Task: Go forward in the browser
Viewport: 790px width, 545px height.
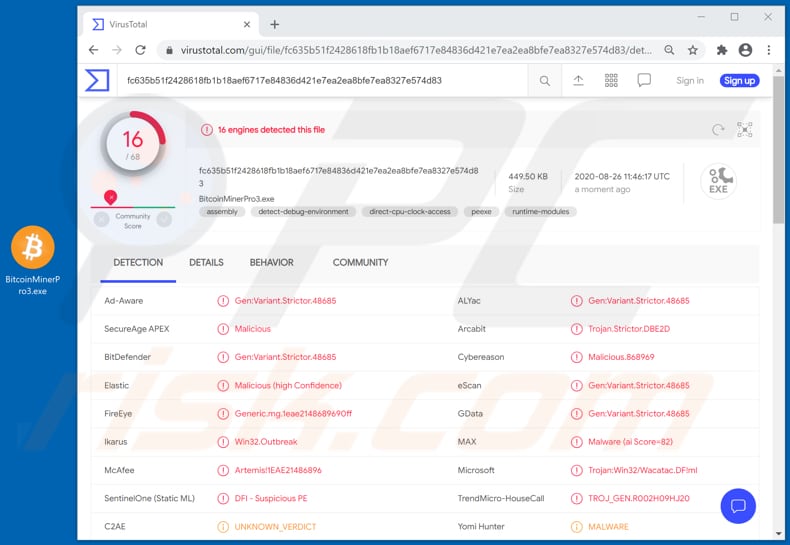Action: [117, 50]
